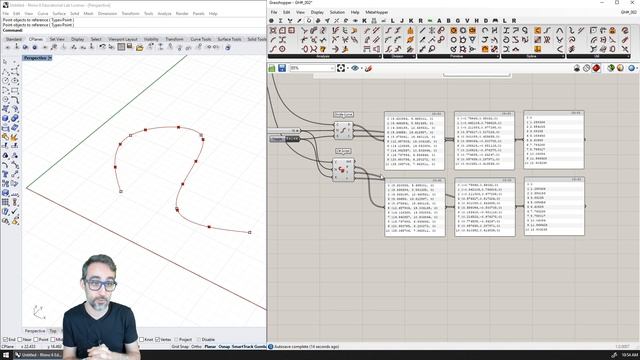Switch to the Top viewport tab
The image size is (640, 360).
click(x=53, y=331)
